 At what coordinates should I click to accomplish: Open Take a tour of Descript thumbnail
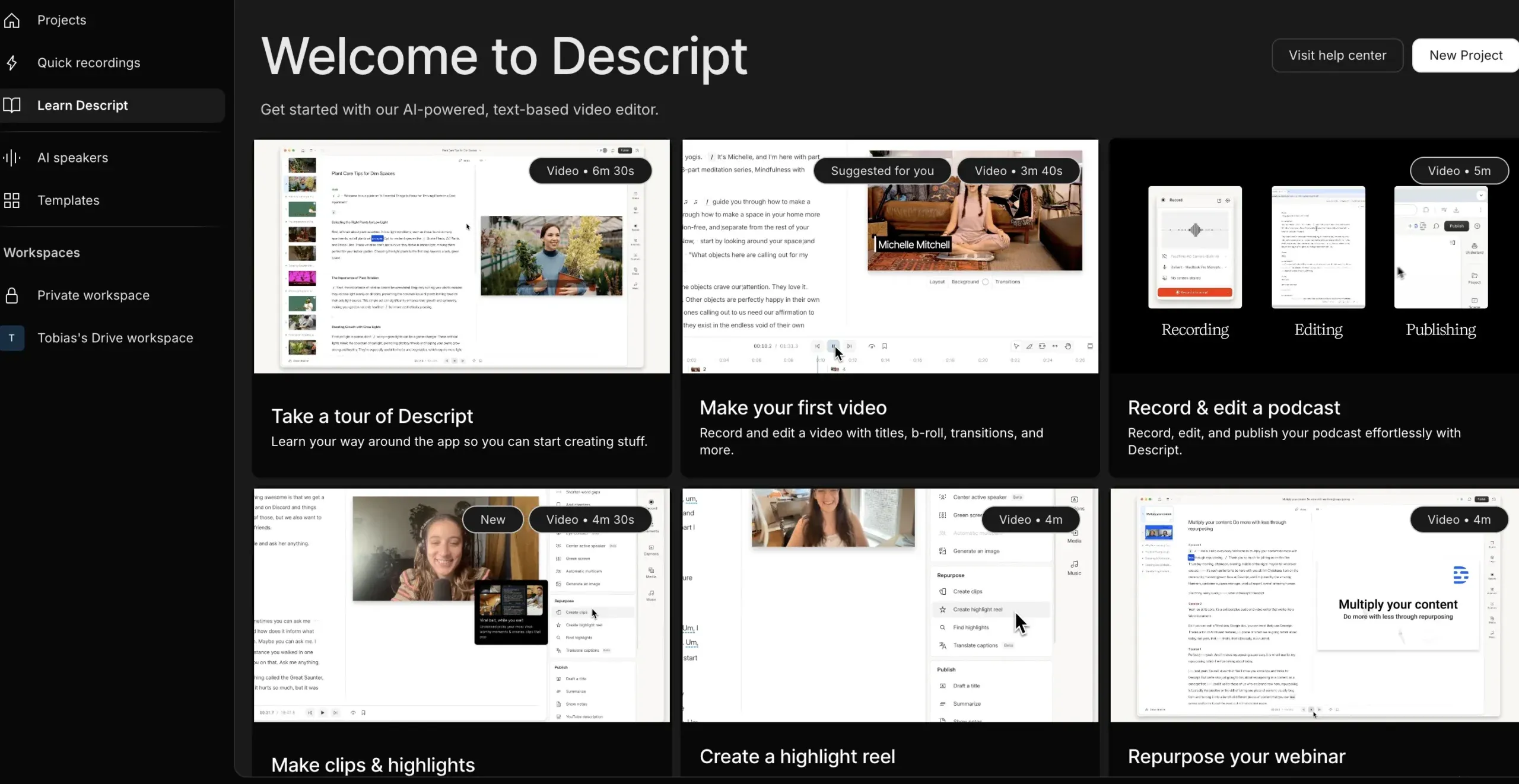(x=462, y=256)
